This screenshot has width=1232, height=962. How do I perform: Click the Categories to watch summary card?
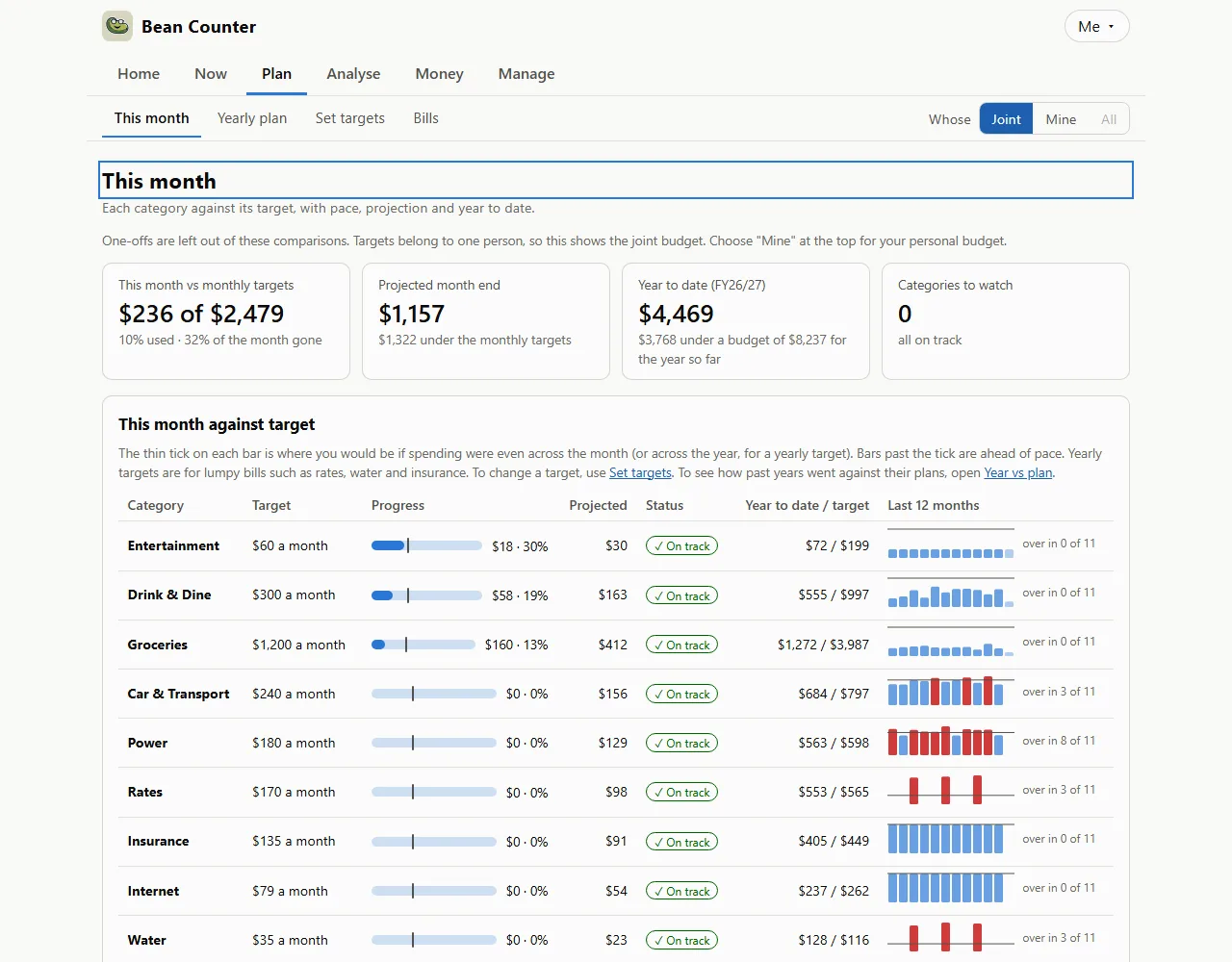tap(1005, 321)
